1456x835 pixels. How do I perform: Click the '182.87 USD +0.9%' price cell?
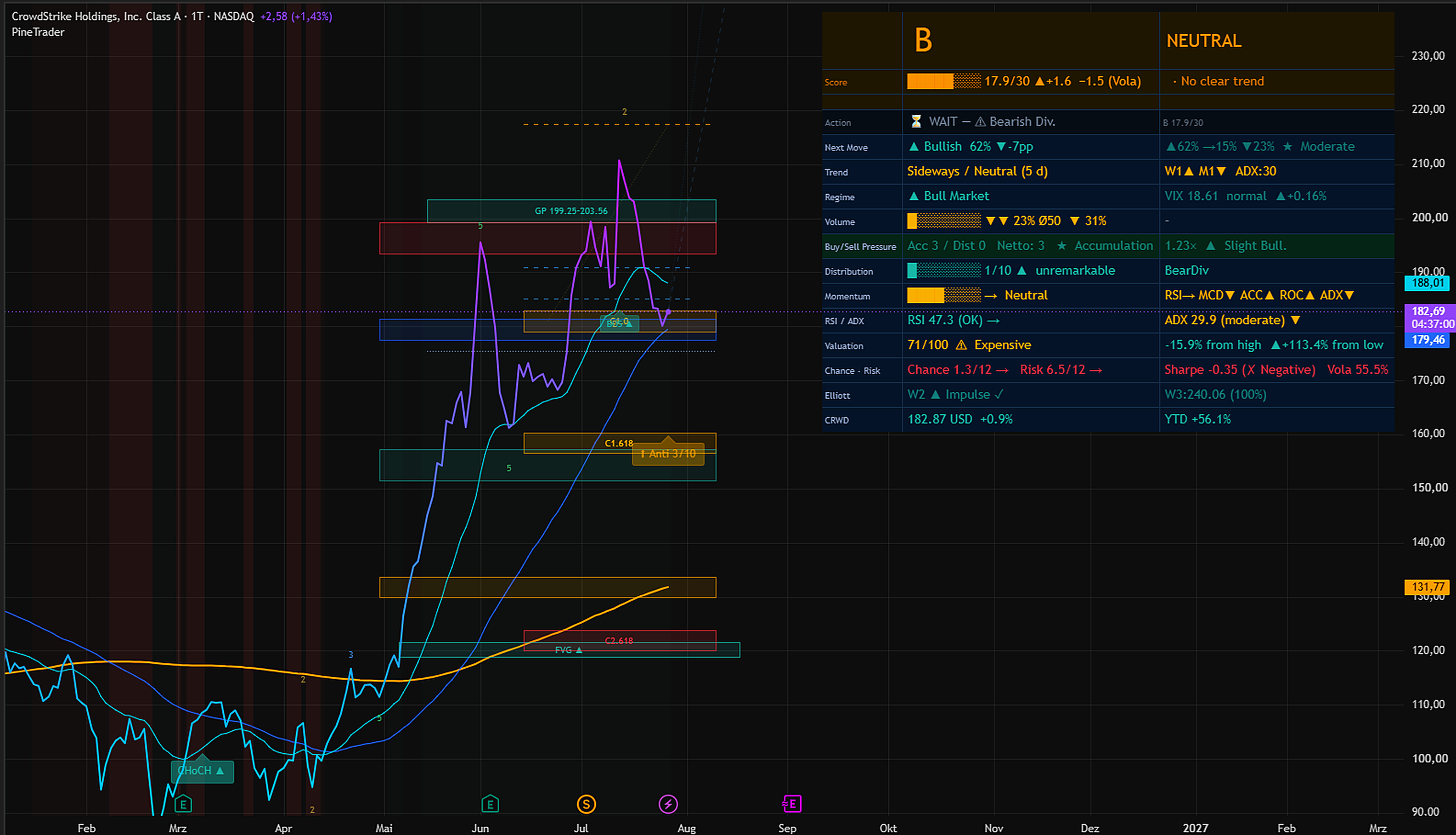(959, 419)
